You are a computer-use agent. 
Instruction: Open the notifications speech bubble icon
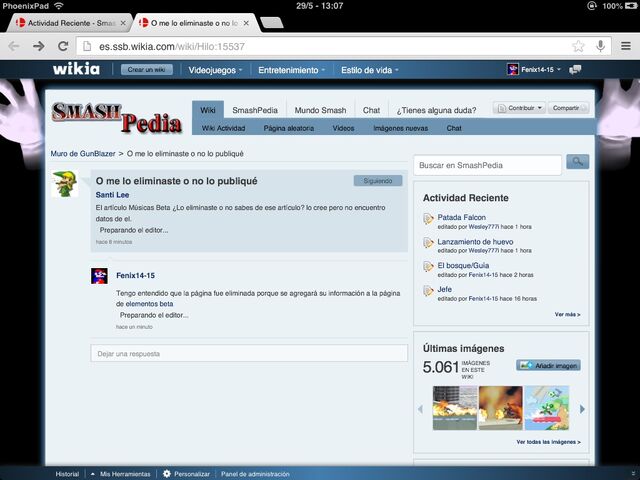coord(575,70)
